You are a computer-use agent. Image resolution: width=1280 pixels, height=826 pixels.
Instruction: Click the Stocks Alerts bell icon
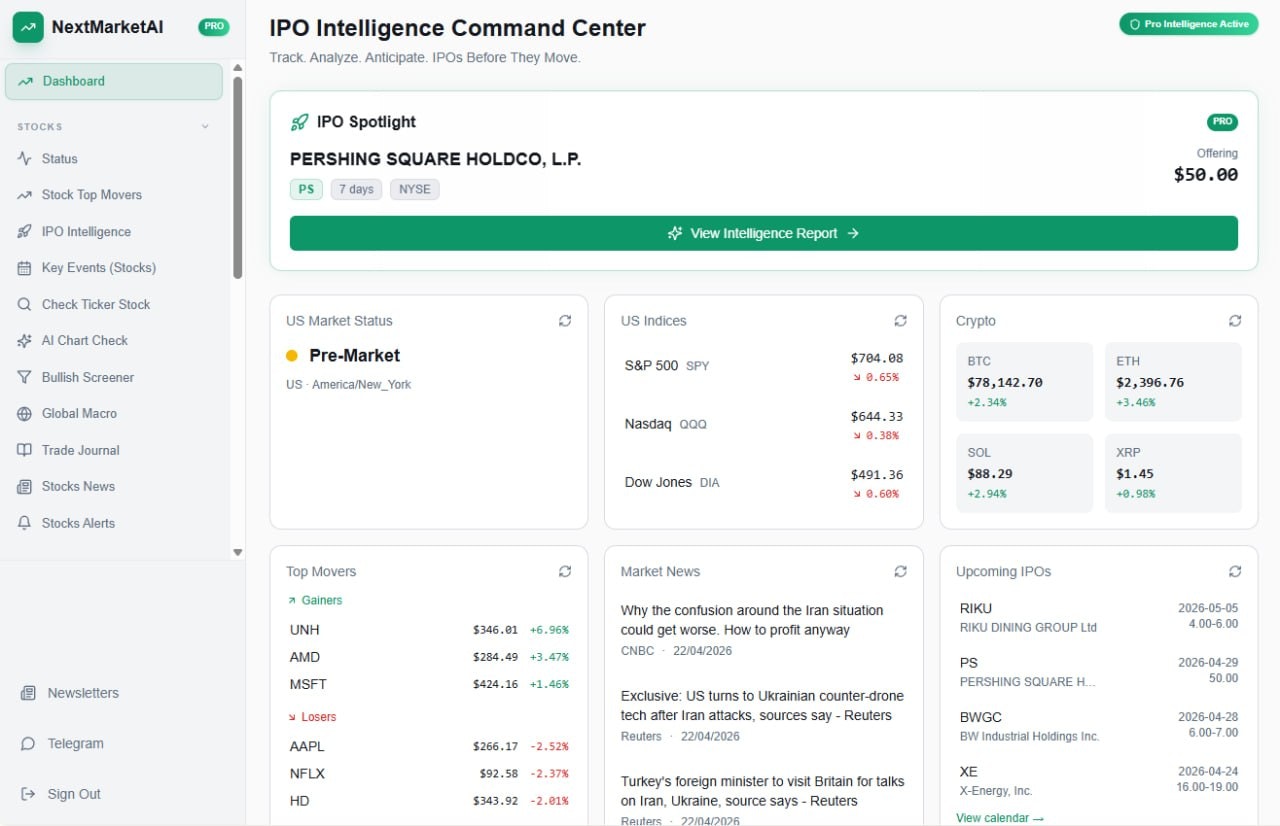[x=25, y=523]
